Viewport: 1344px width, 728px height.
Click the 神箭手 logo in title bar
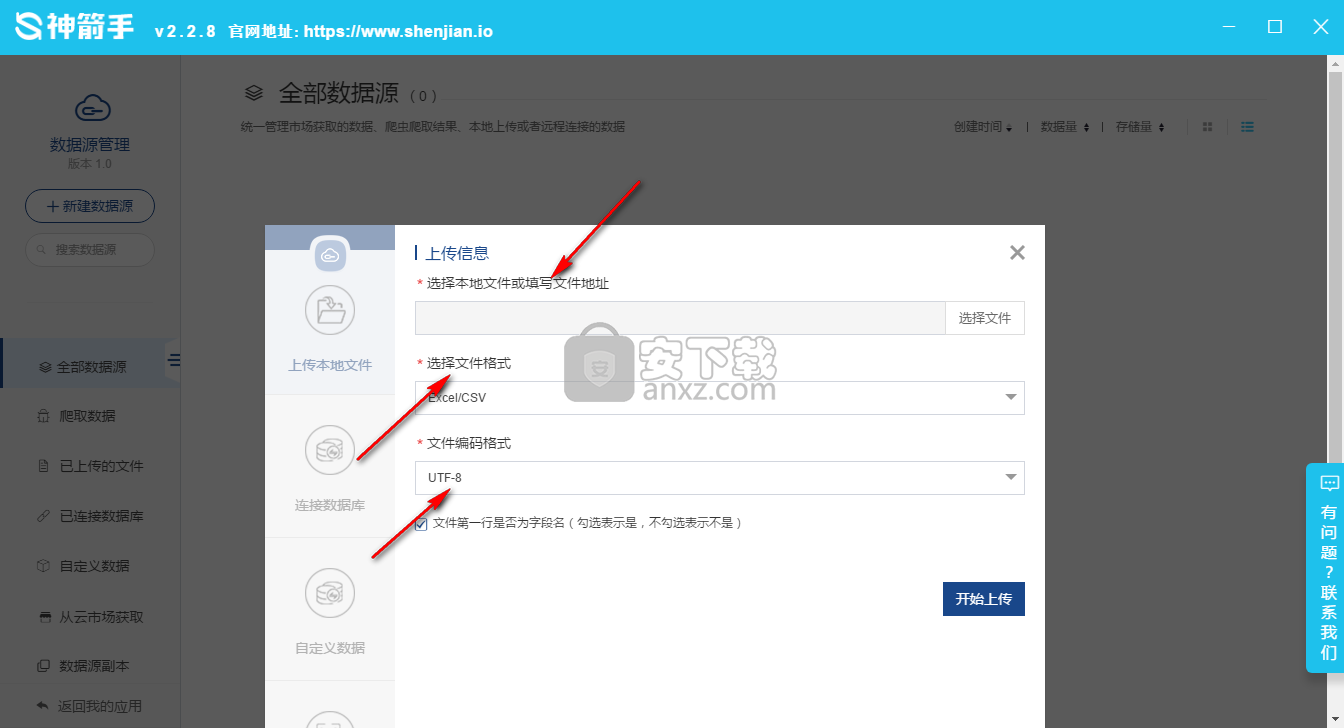click(76, 27)
